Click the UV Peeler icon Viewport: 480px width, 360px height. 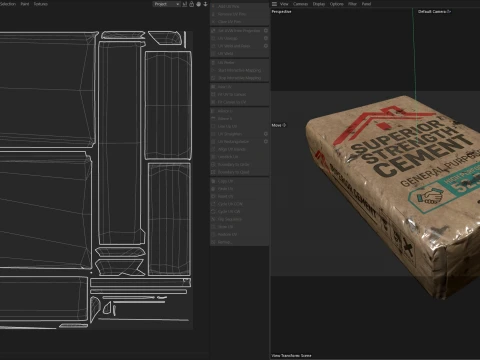[214, 63]
